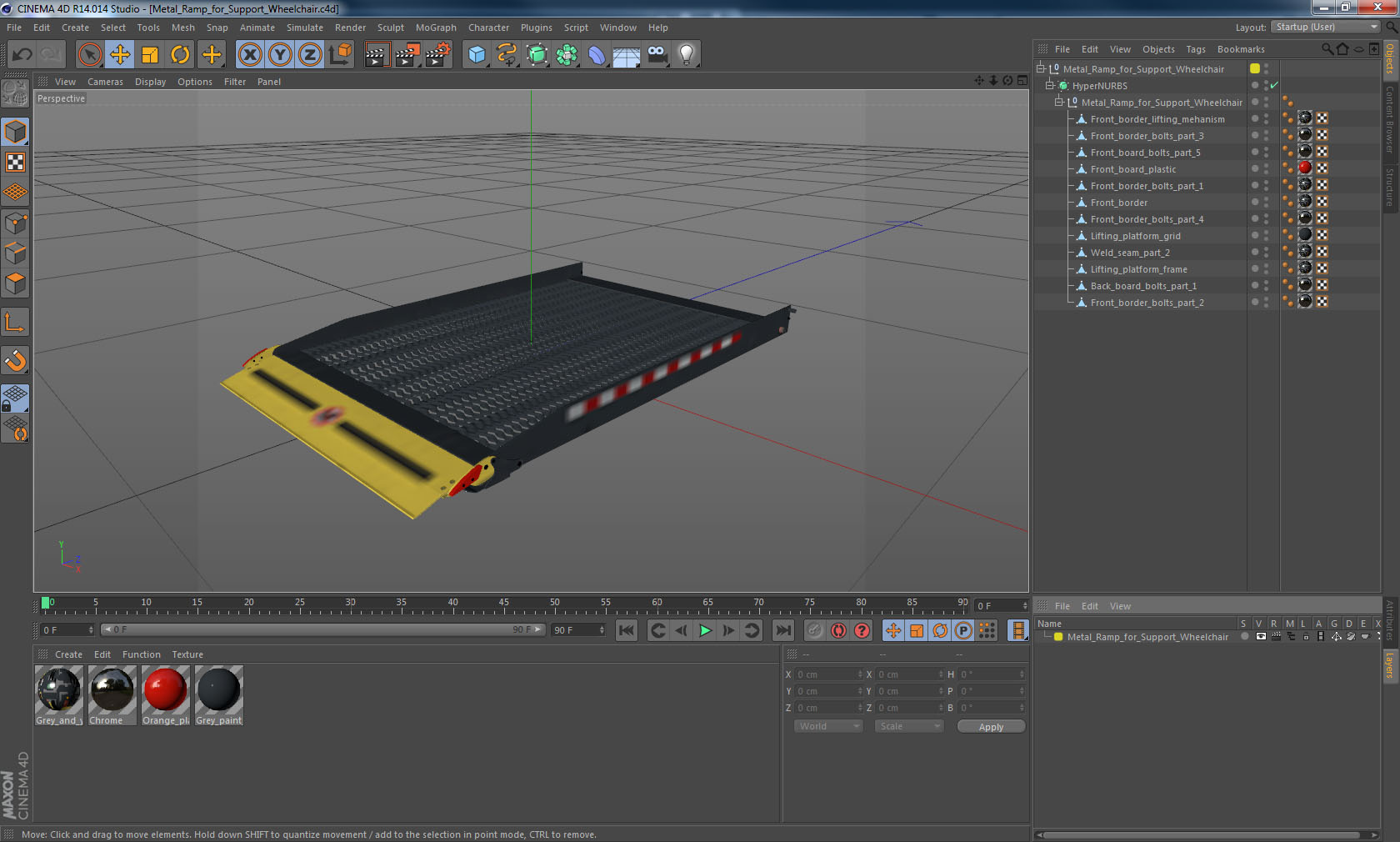
Task: Collapse nested Metal_Ramp_for_Support_Wheelchair group
Action: 1059,102
